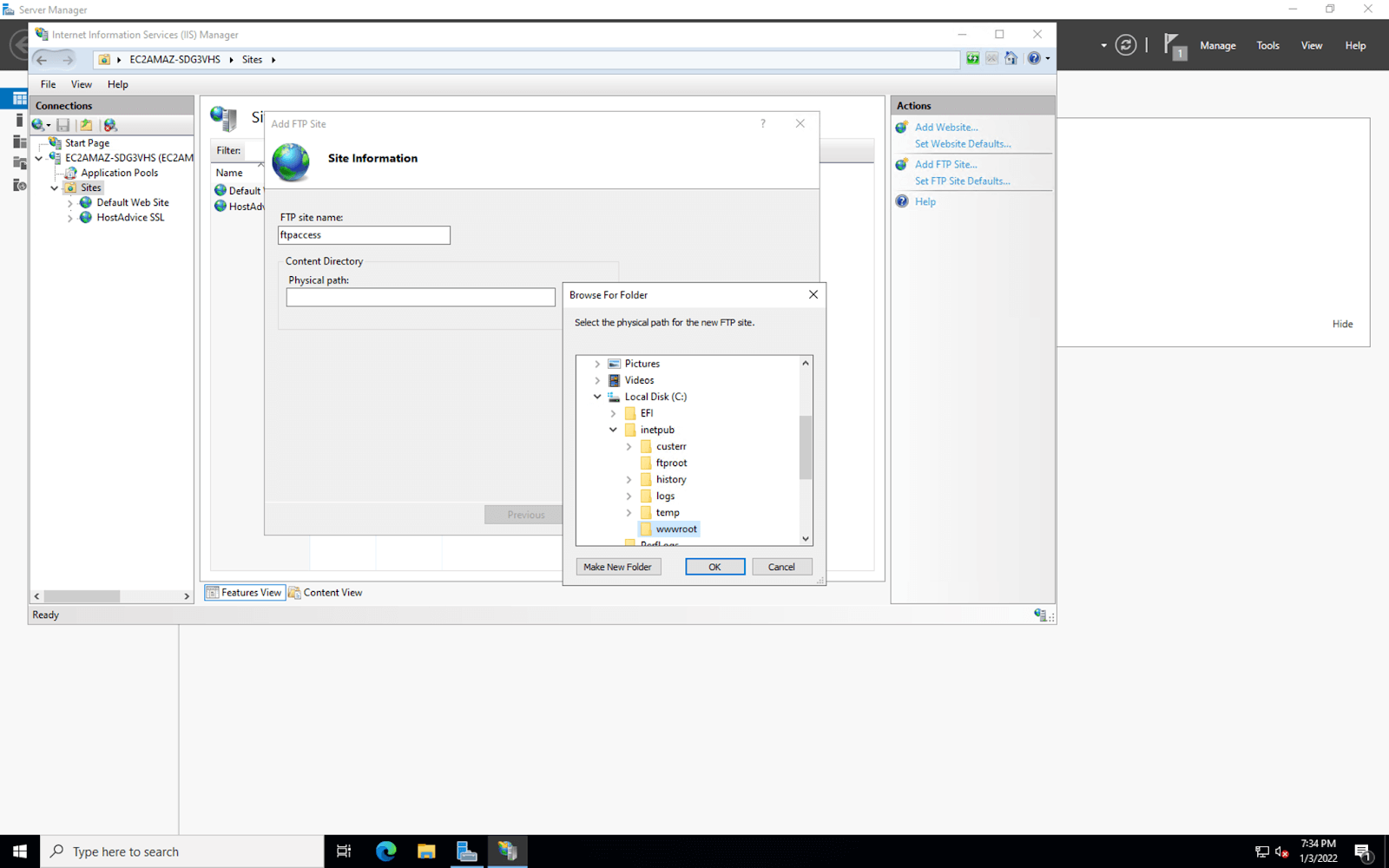This screenshot has height=868, width=1389.
Task: Click the IIS Manager forward navigation arrow
Action: (x=68, y=59)
